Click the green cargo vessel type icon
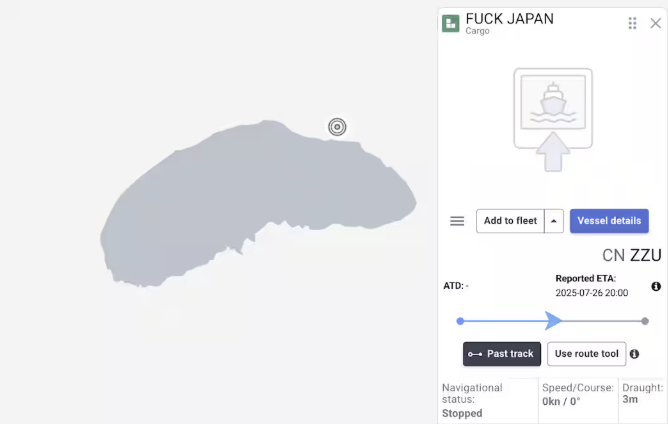Screen dimensions: 668x424 [x=451, y=24]
